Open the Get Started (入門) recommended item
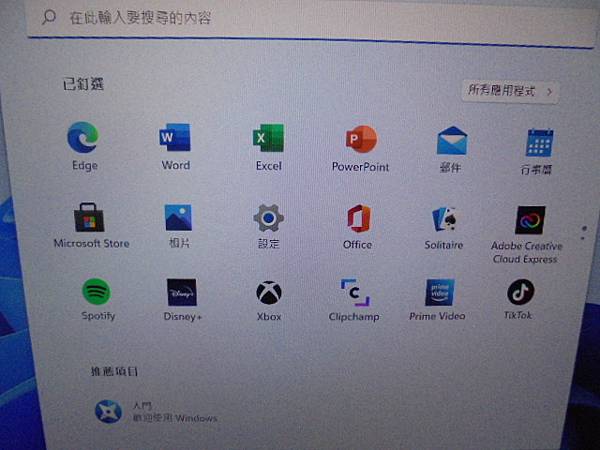600x450 pixels. 155,412
